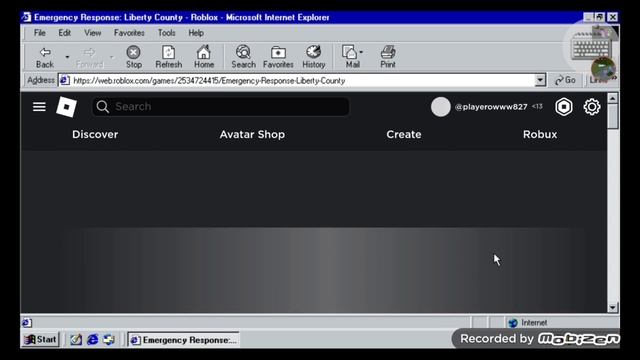The image size is (640, 360).
Task: Click the Robux hexagon icon
Action: 564,107
